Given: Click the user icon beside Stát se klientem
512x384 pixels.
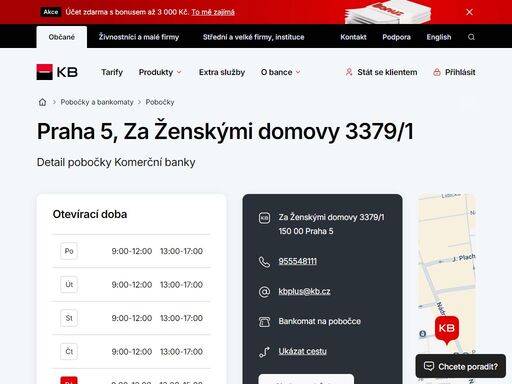Looking at the screenshot, I should [349, 72].
